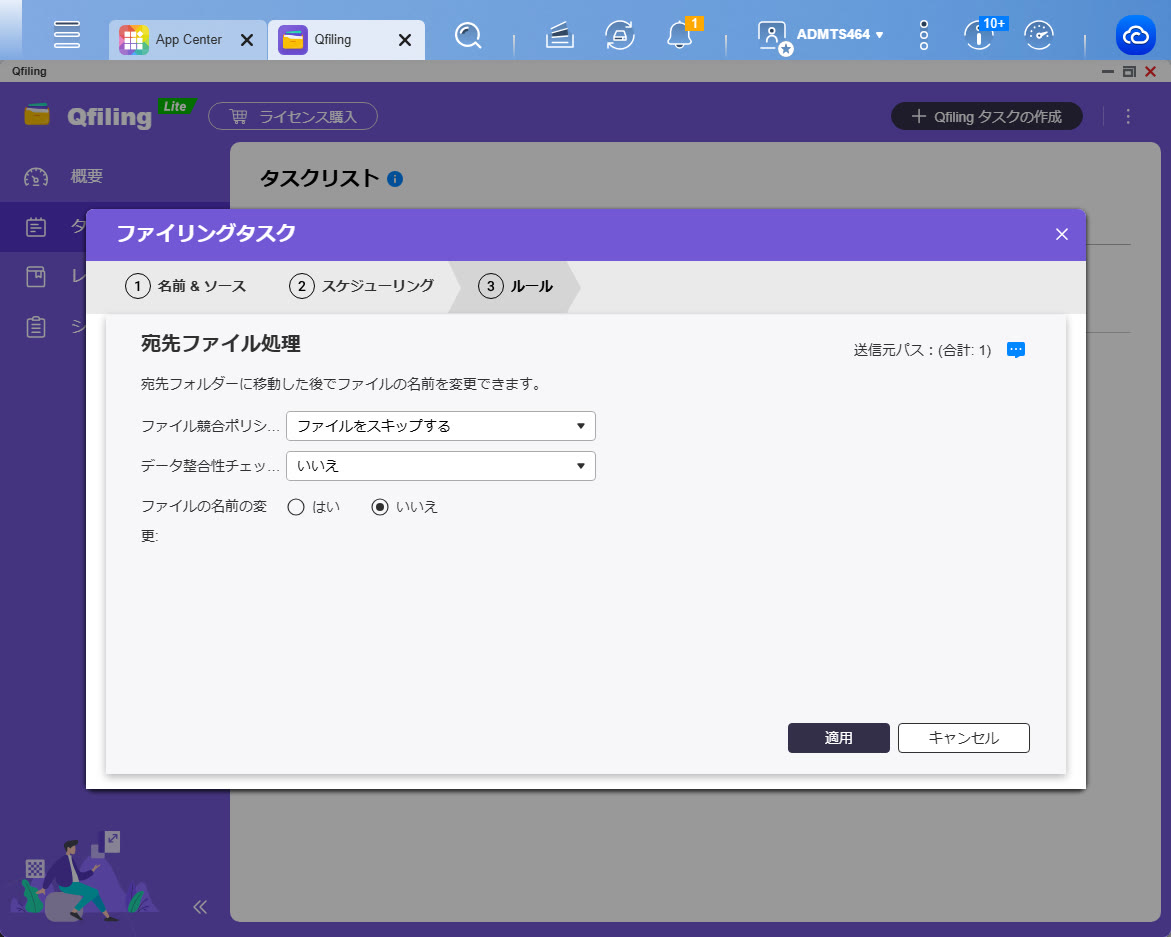Close the ファイリングタスク dialog
This screenshot has height=937, width=1171.
click(x=1062, y=234)
